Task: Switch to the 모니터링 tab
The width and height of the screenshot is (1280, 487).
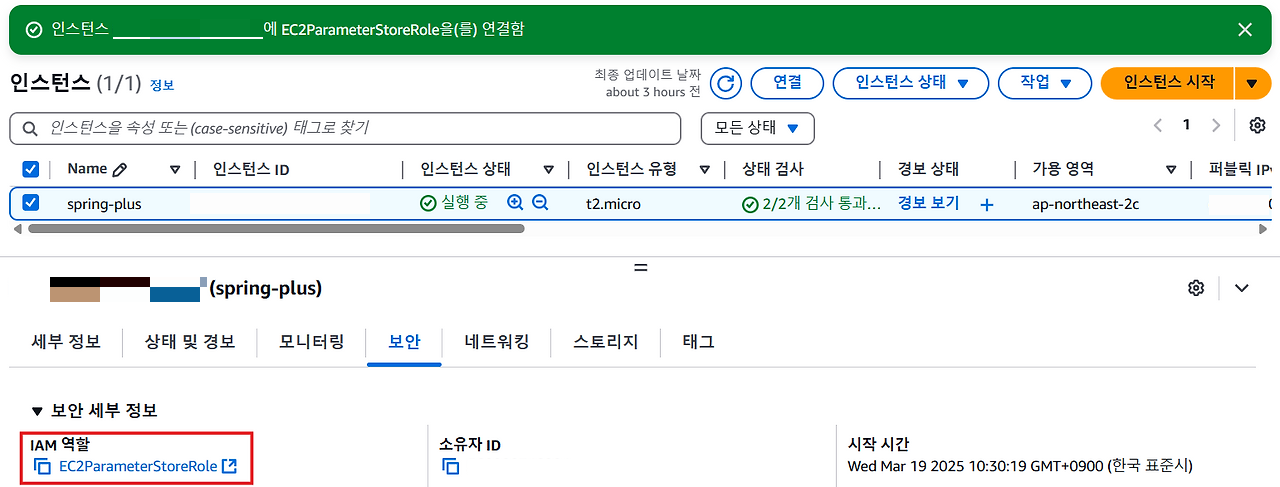Action: point(312,342)
